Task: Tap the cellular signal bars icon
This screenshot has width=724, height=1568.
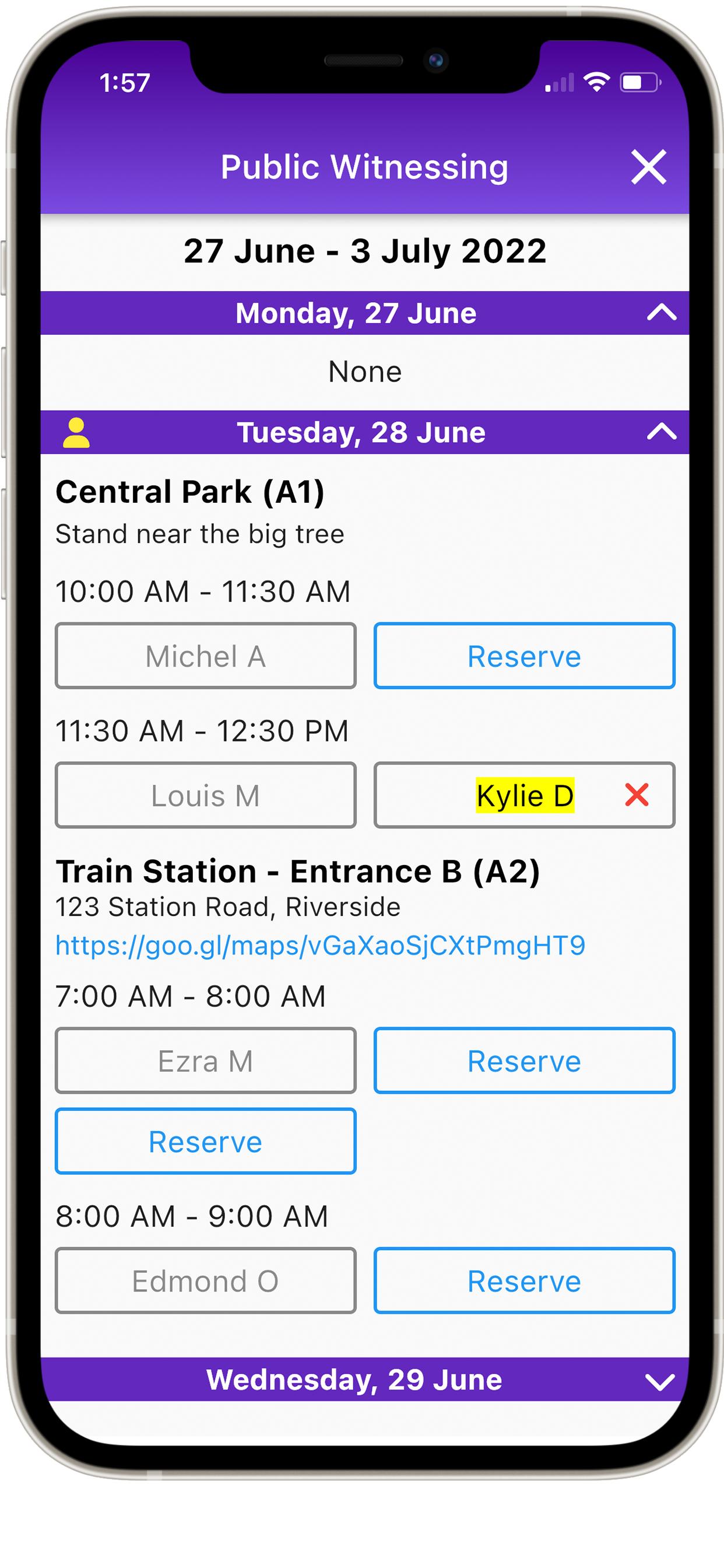Action: click(559, 83)
